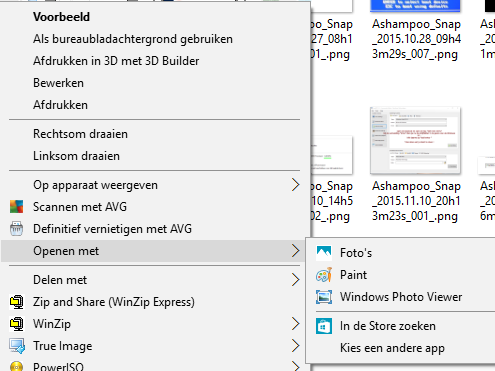Select Als bureaubladachtergrond gebruiken
The width and height of the screenshot is (495, 371).
(133, 39)
